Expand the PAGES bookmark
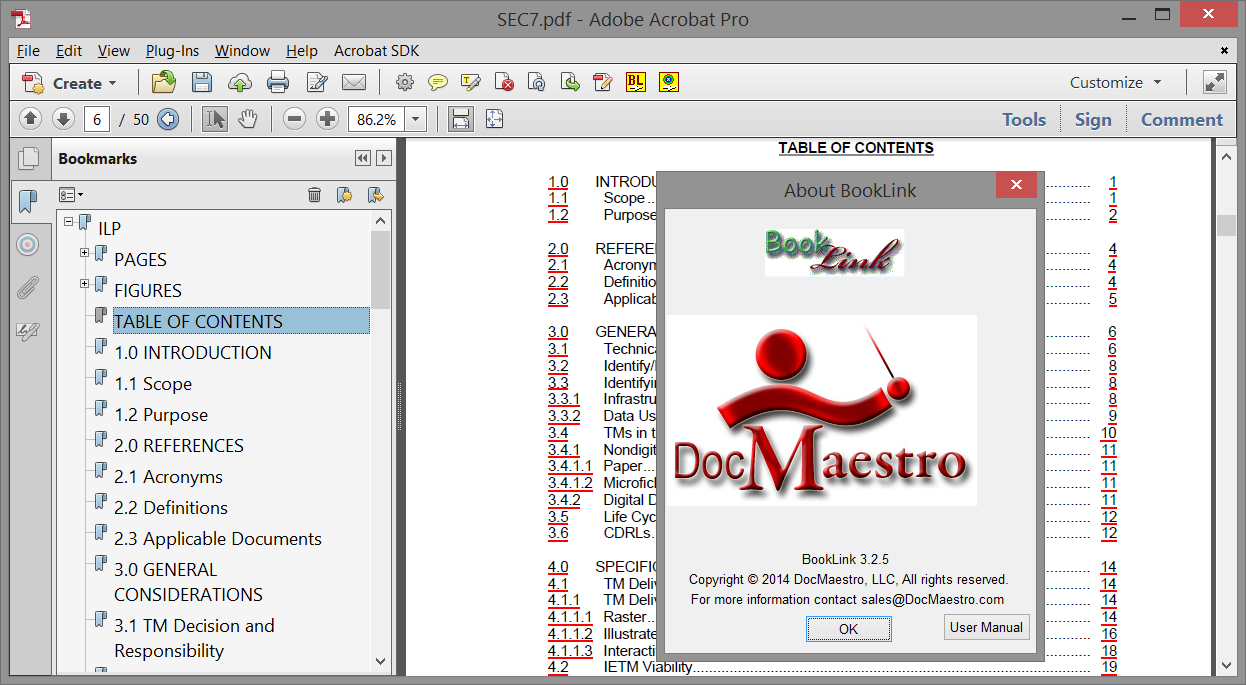The image size is (1246, 685). tap(85, 252)
